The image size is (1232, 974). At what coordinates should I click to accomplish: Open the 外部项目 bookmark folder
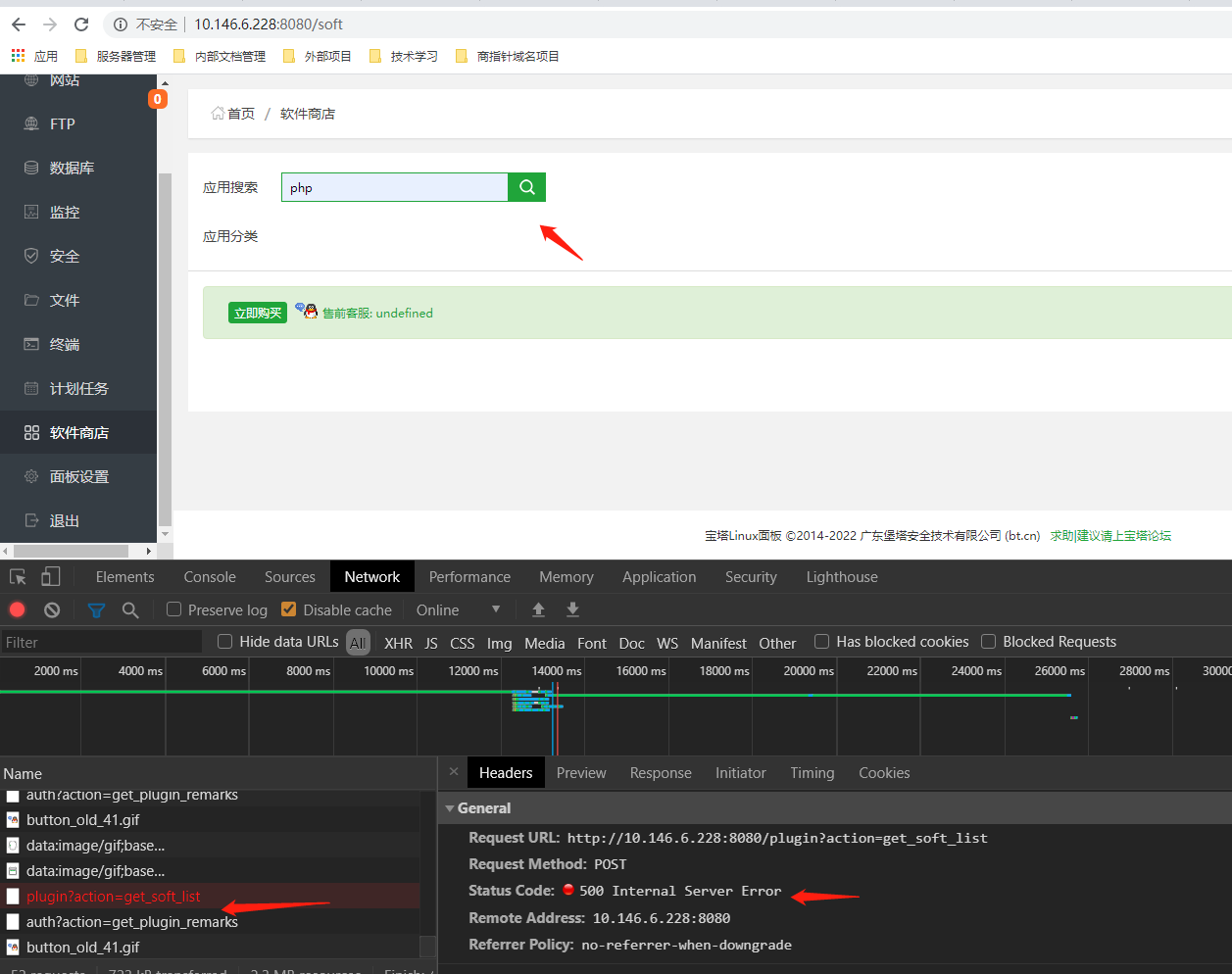click(318, 56)
